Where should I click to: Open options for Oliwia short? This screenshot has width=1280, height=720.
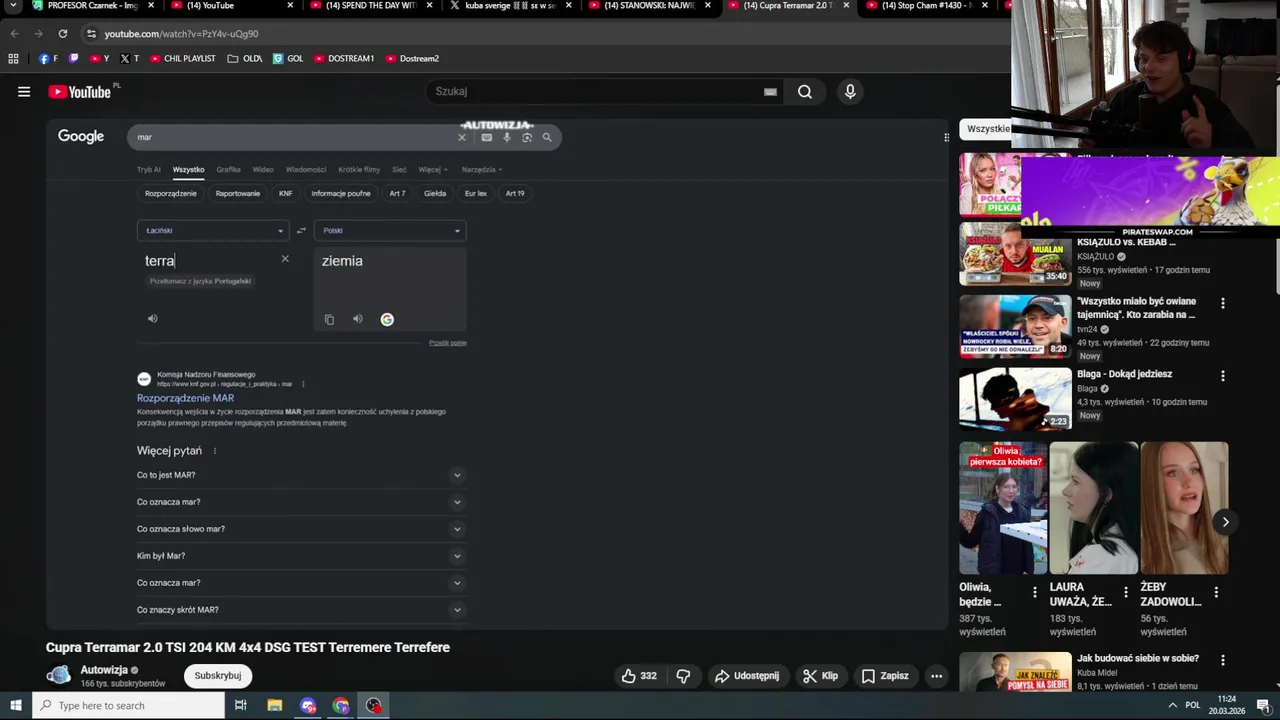[x=1035, y=592]
